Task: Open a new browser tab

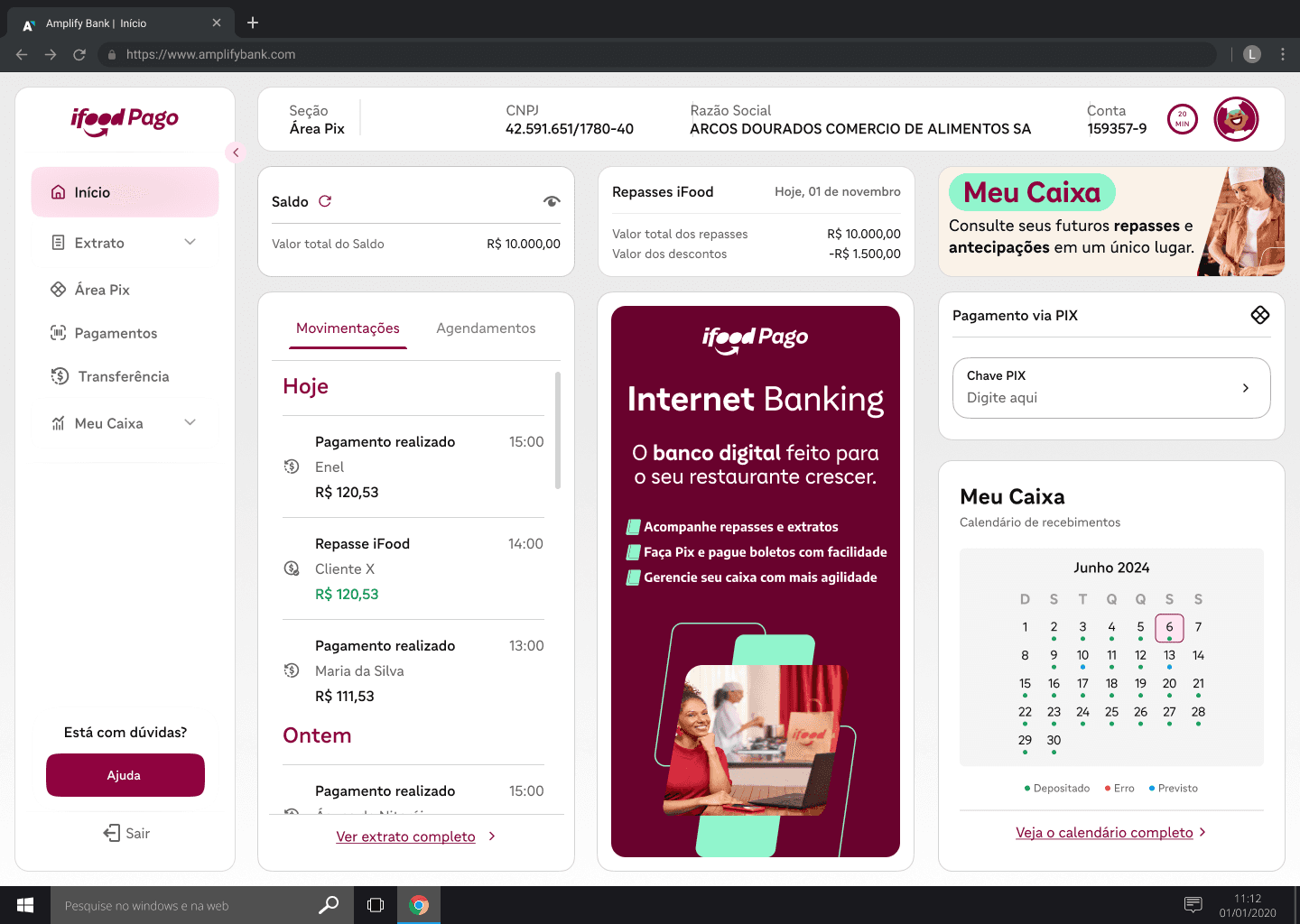Action: click(x=253, y=23)
